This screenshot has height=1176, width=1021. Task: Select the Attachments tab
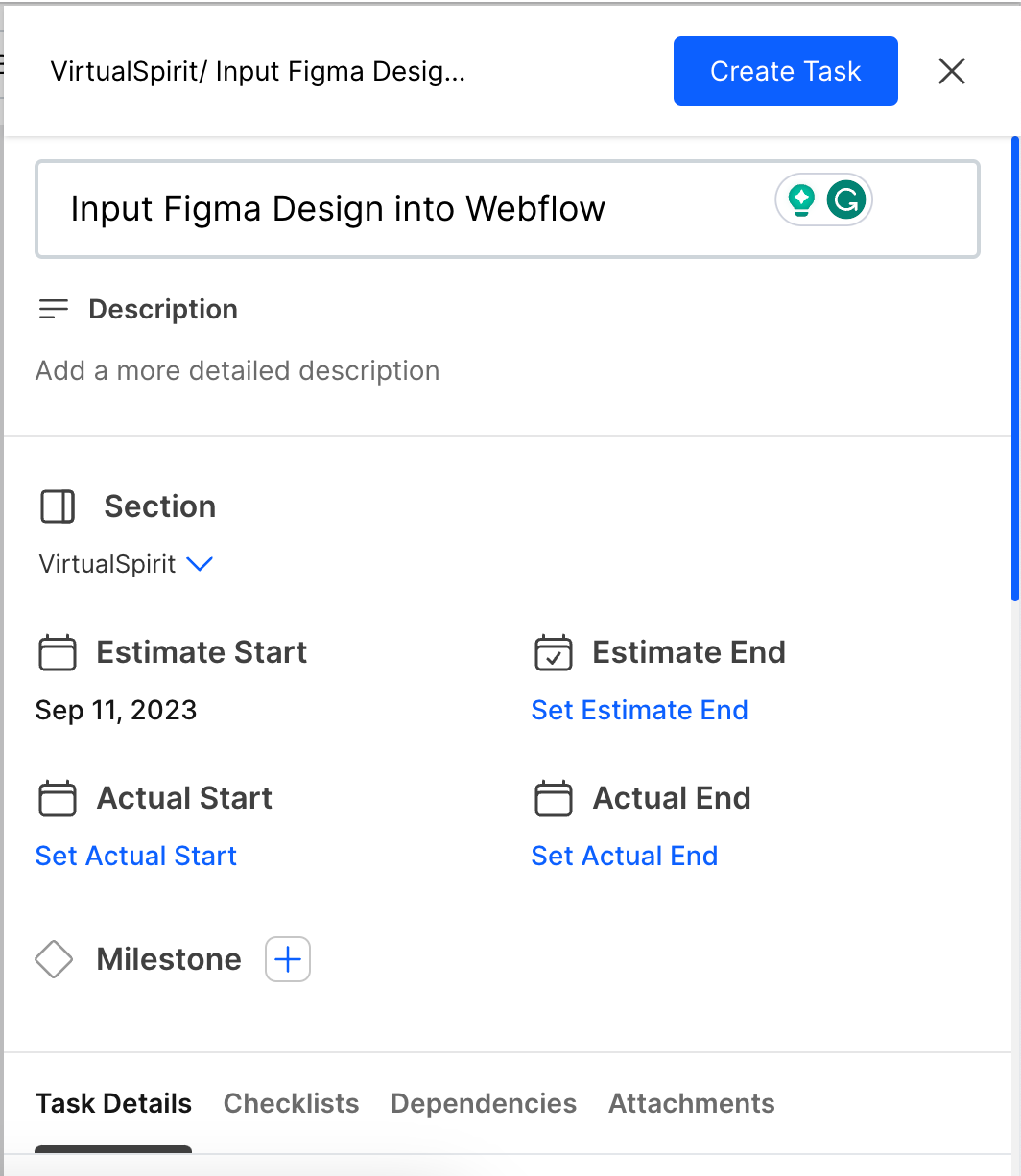pos(692,1104)
